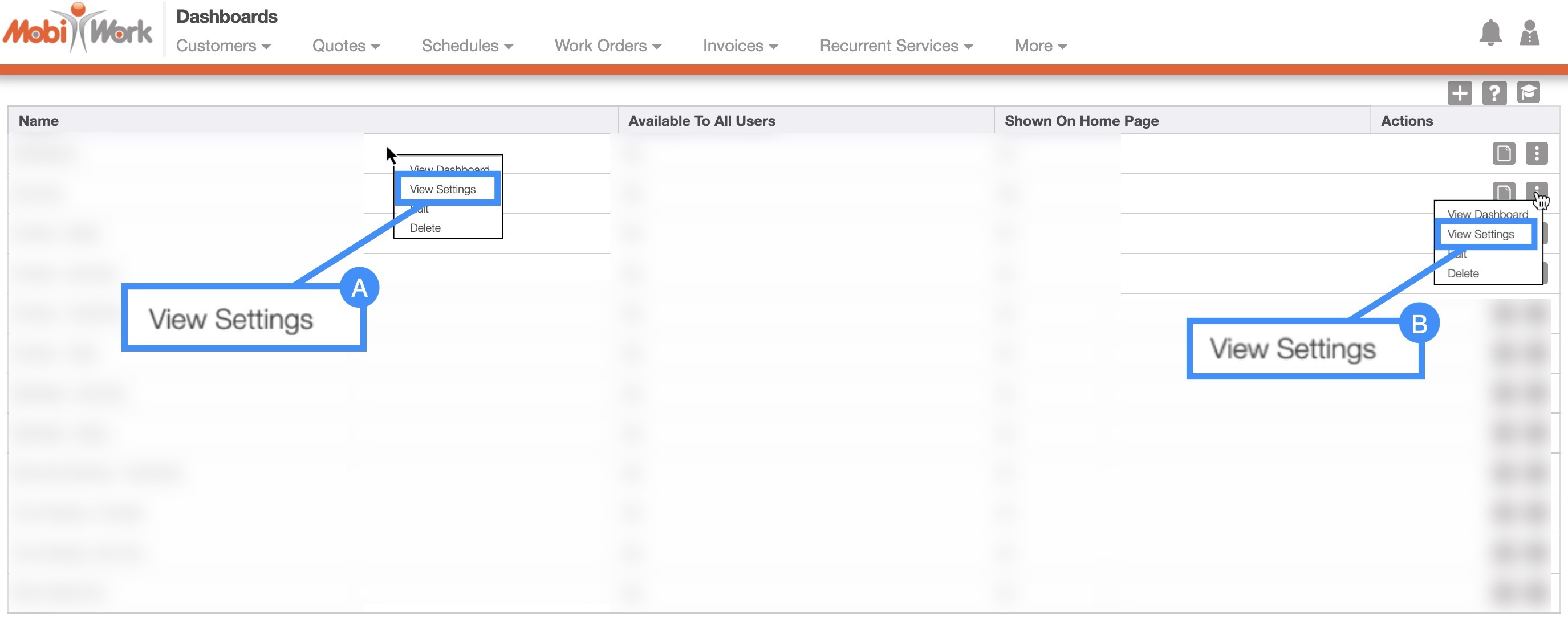Click Available To All Users header
Screen dimensions: 1568x621
[x=701, y=120]
